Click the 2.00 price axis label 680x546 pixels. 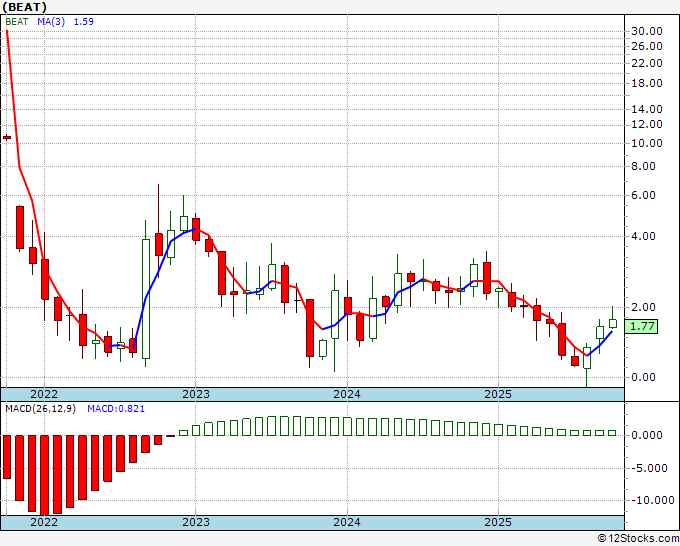(643, 307)
